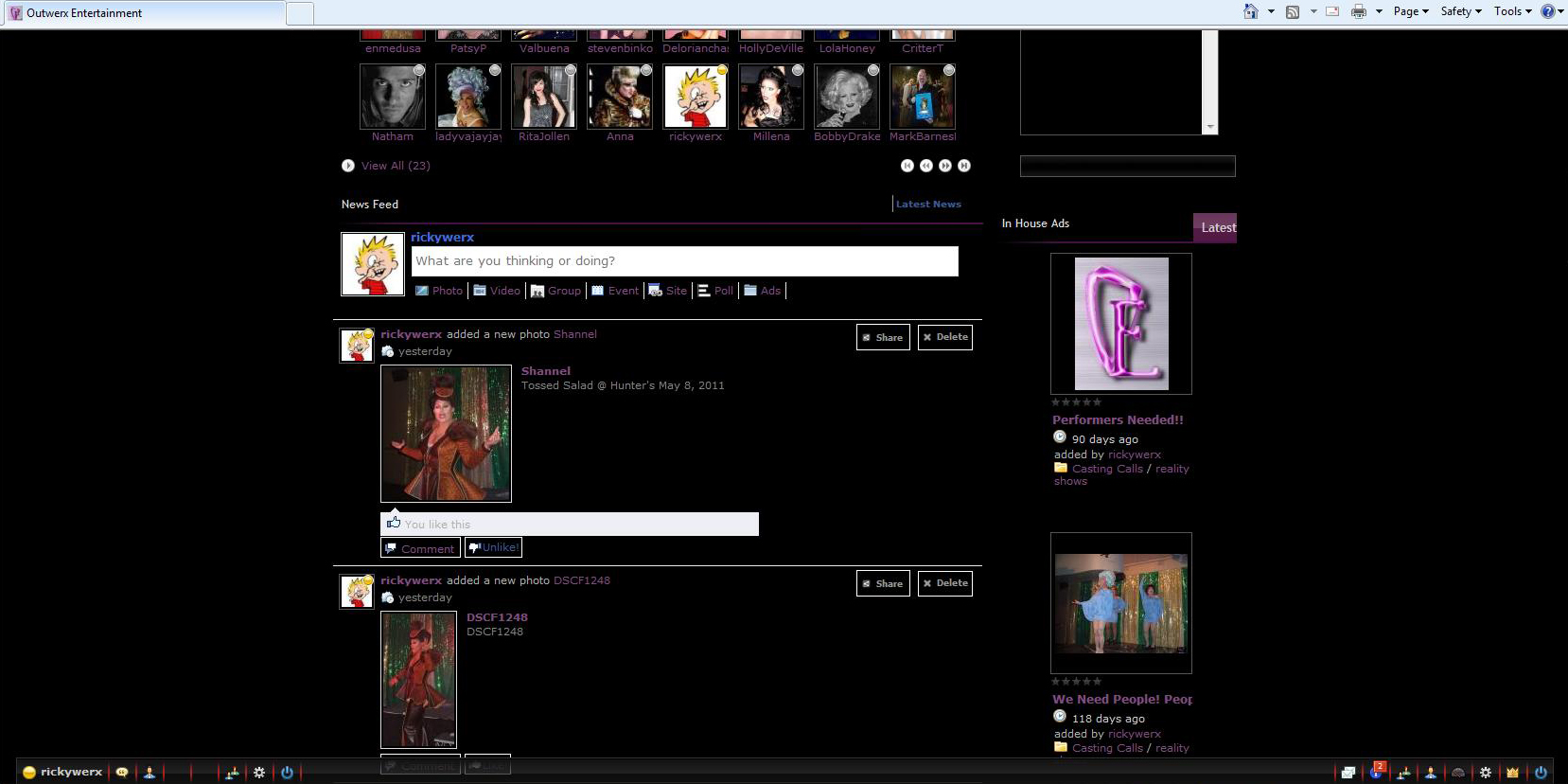Switch to the Latest News tab

pos(927,204)
